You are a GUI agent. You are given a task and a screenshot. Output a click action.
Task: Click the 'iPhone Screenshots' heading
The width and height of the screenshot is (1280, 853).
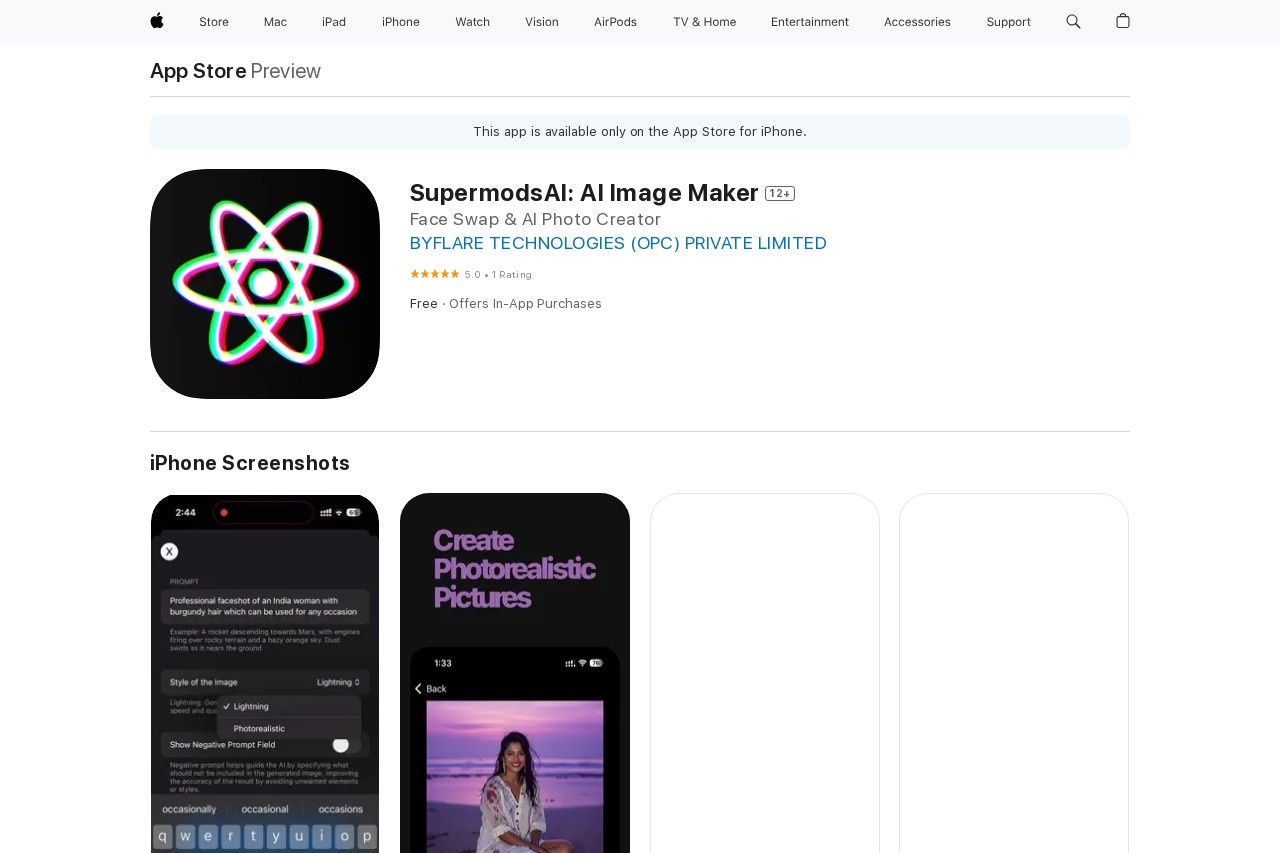click(250, 463)
